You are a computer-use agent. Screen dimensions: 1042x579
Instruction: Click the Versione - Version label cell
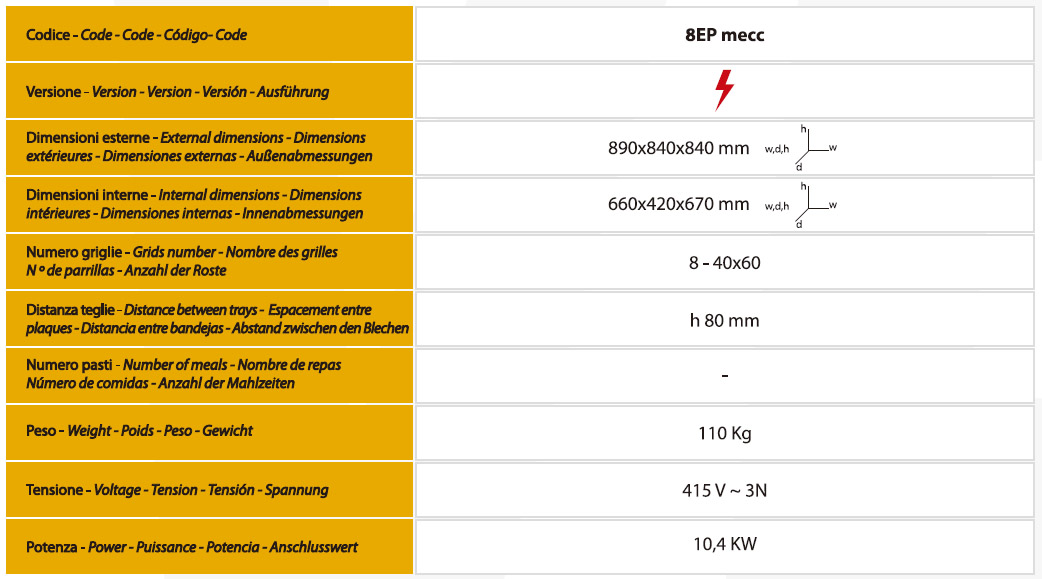207,92
